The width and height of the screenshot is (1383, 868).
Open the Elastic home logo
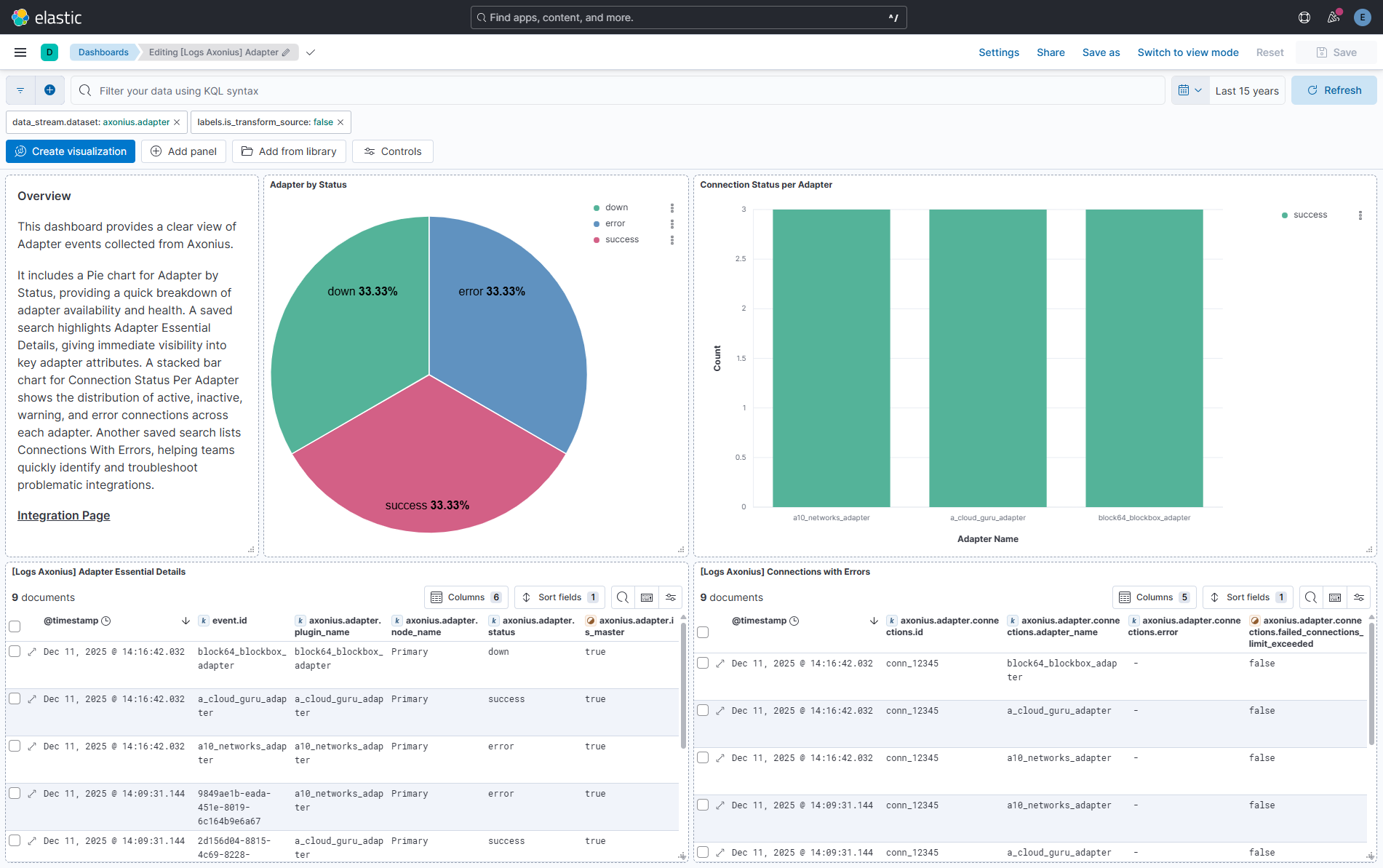pyautogui.click(x=47, y=17)
